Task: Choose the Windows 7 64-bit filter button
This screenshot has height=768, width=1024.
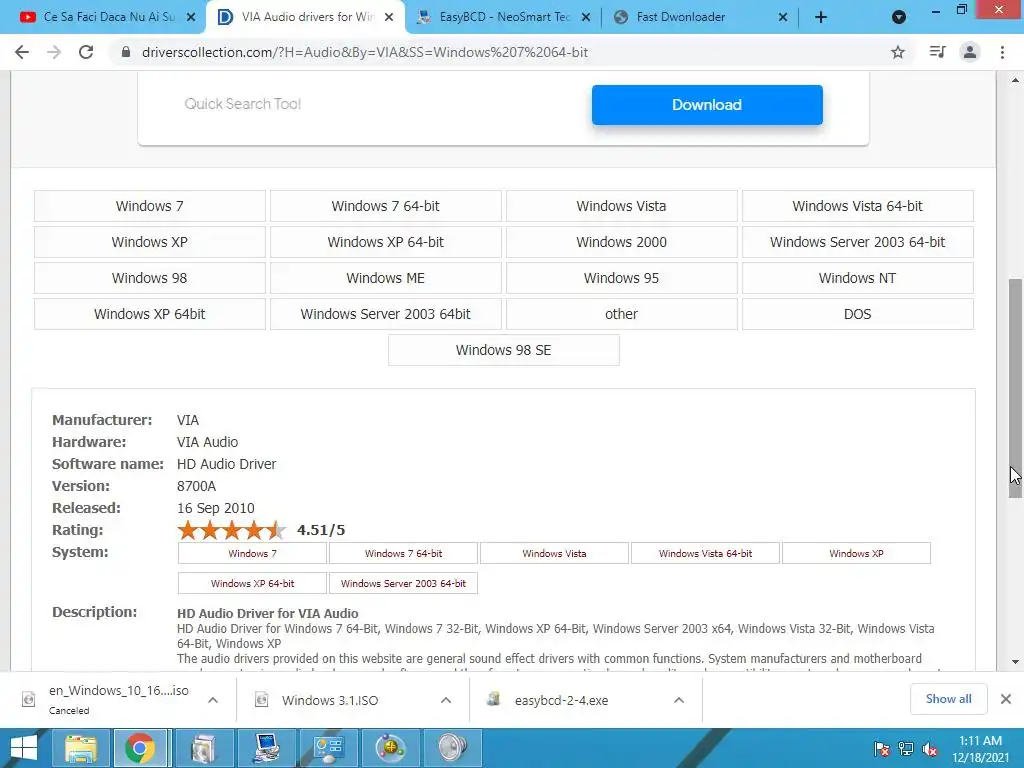Action: click(x=385, y=206)
